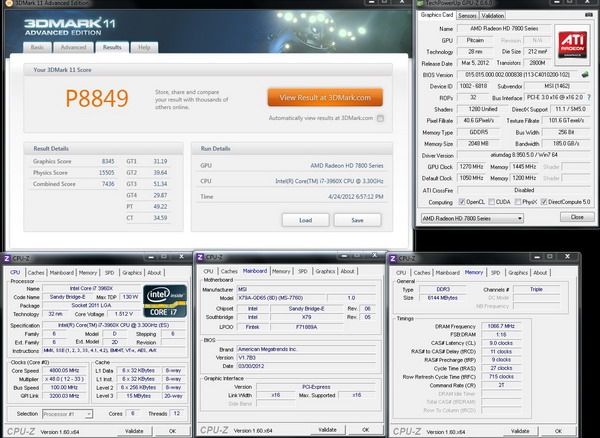The width and height of the screenshot is (600, 438).
Task: Click the Intel Core i7 logo in CPU-Z
Action: pyautogui.click(x=165, y=301)
